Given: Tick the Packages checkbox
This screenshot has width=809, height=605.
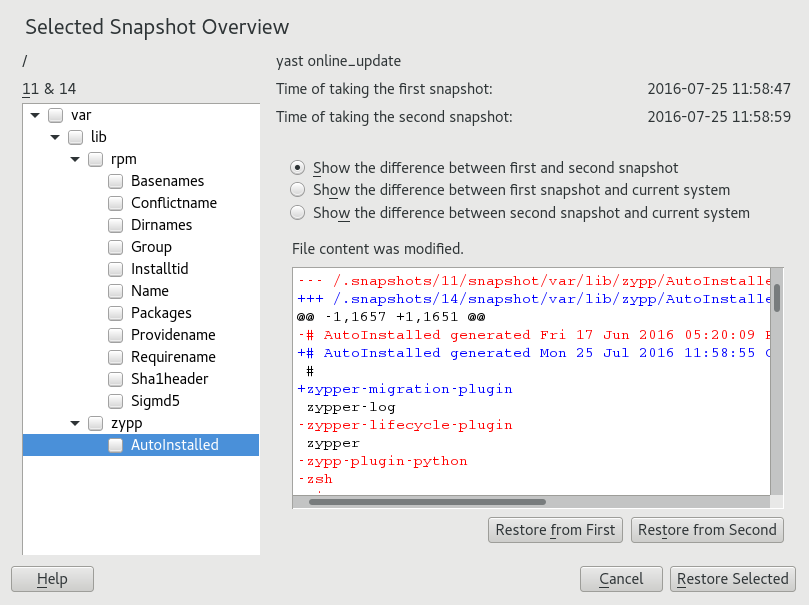Looking at the screenshot, I should [116, 313].
